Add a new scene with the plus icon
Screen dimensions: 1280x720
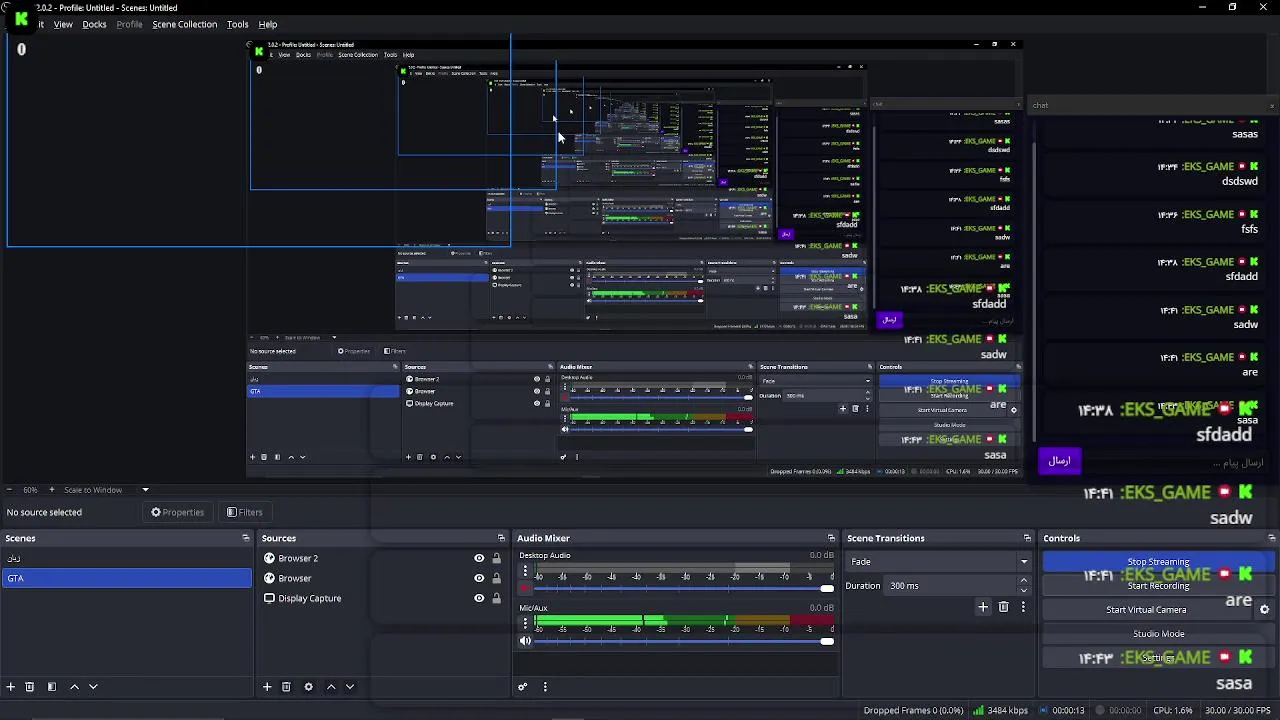(x=11, y=687)
